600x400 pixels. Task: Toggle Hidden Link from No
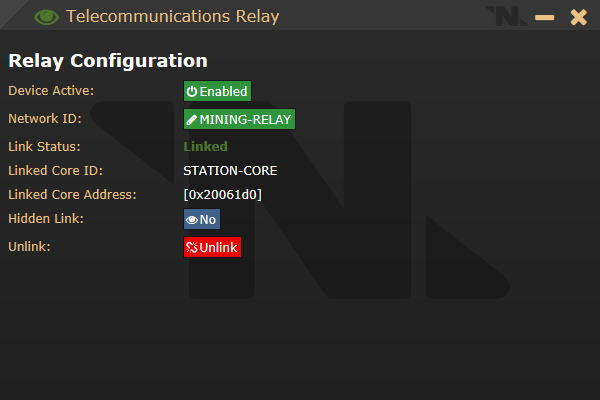tap(202, 219)
